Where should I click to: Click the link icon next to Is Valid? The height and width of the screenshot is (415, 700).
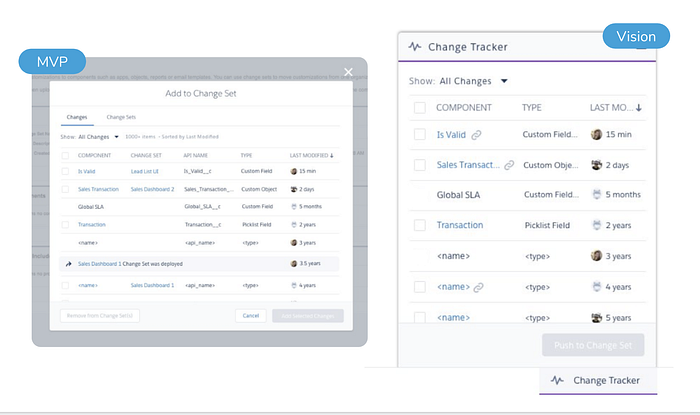pyautogui.click(x=477, y=135)
